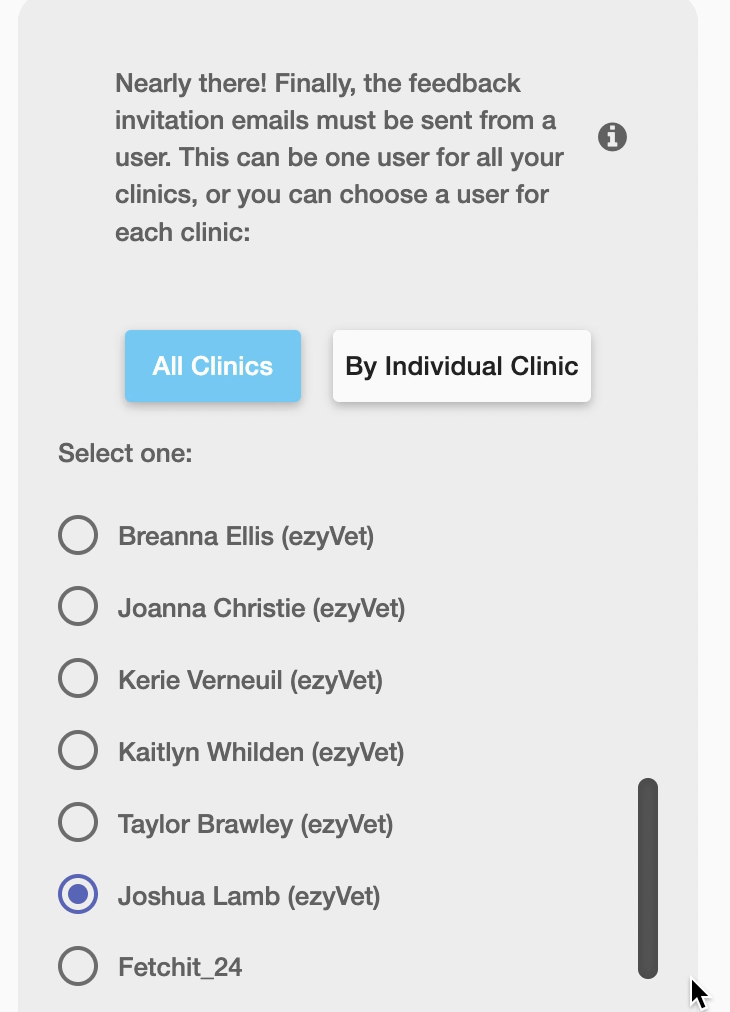Screen dimensions: 730x1012
Task: Select Taylor Brawley (ezyVet) radio button
Action: click(x=78, y=822)
